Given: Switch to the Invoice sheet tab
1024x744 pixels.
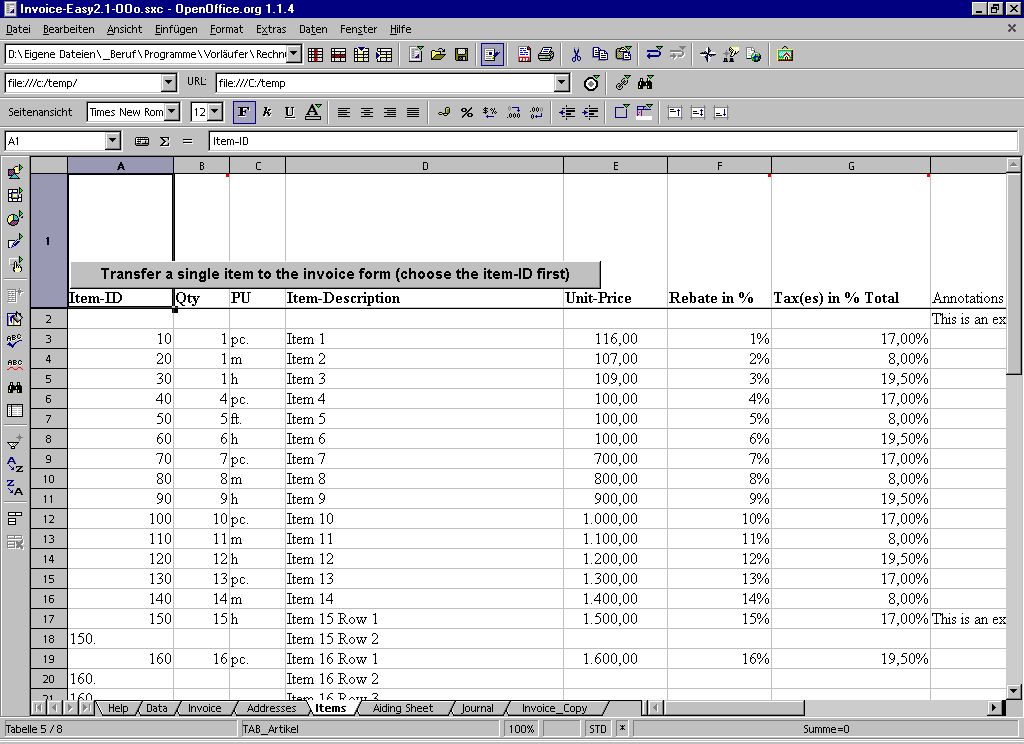Looking at the screenshot, I should click(x=205, y=708).
